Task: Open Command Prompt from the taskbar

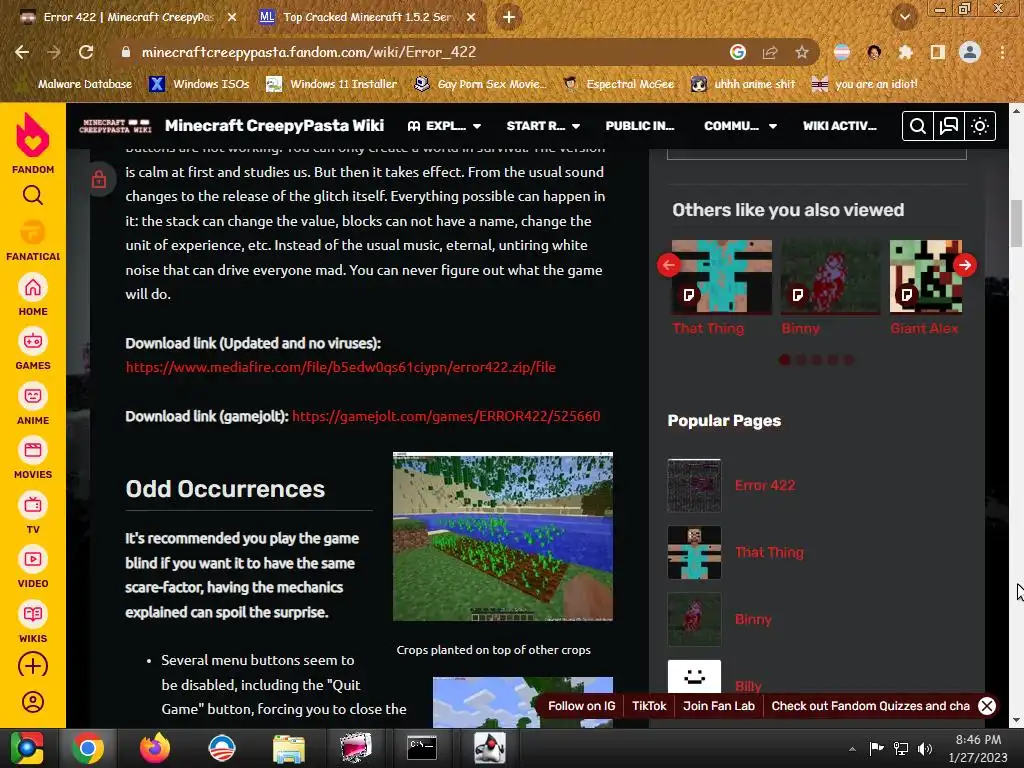Action: (x=422, y=748)
